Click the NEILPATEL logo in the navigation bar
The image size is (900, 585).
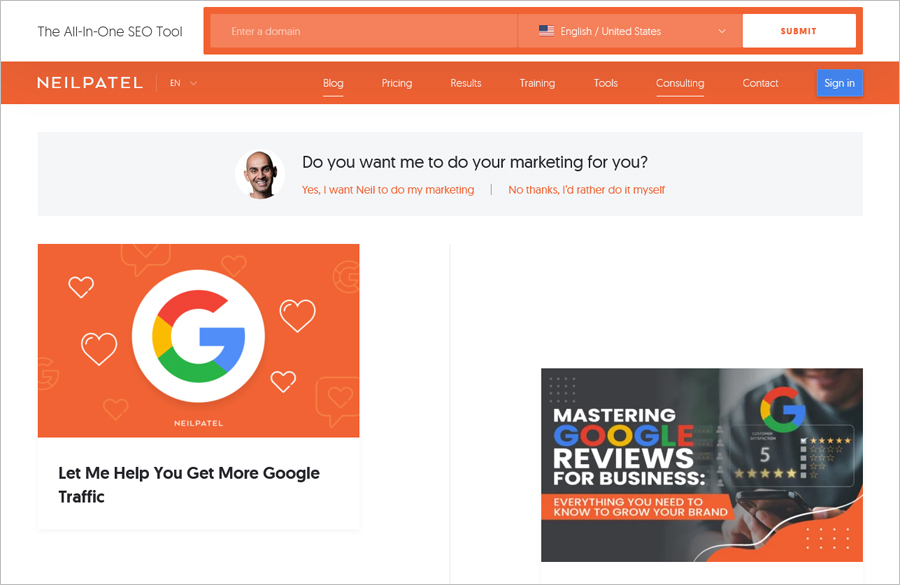coord(90,83)
